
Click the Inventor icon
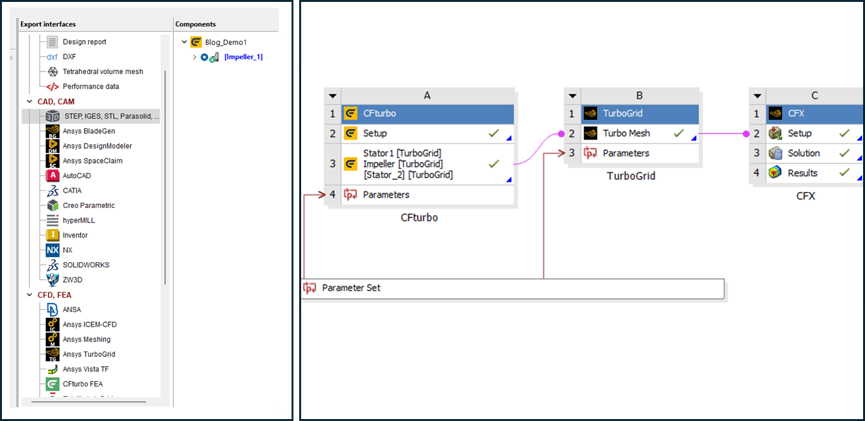(x=52, y=236)
